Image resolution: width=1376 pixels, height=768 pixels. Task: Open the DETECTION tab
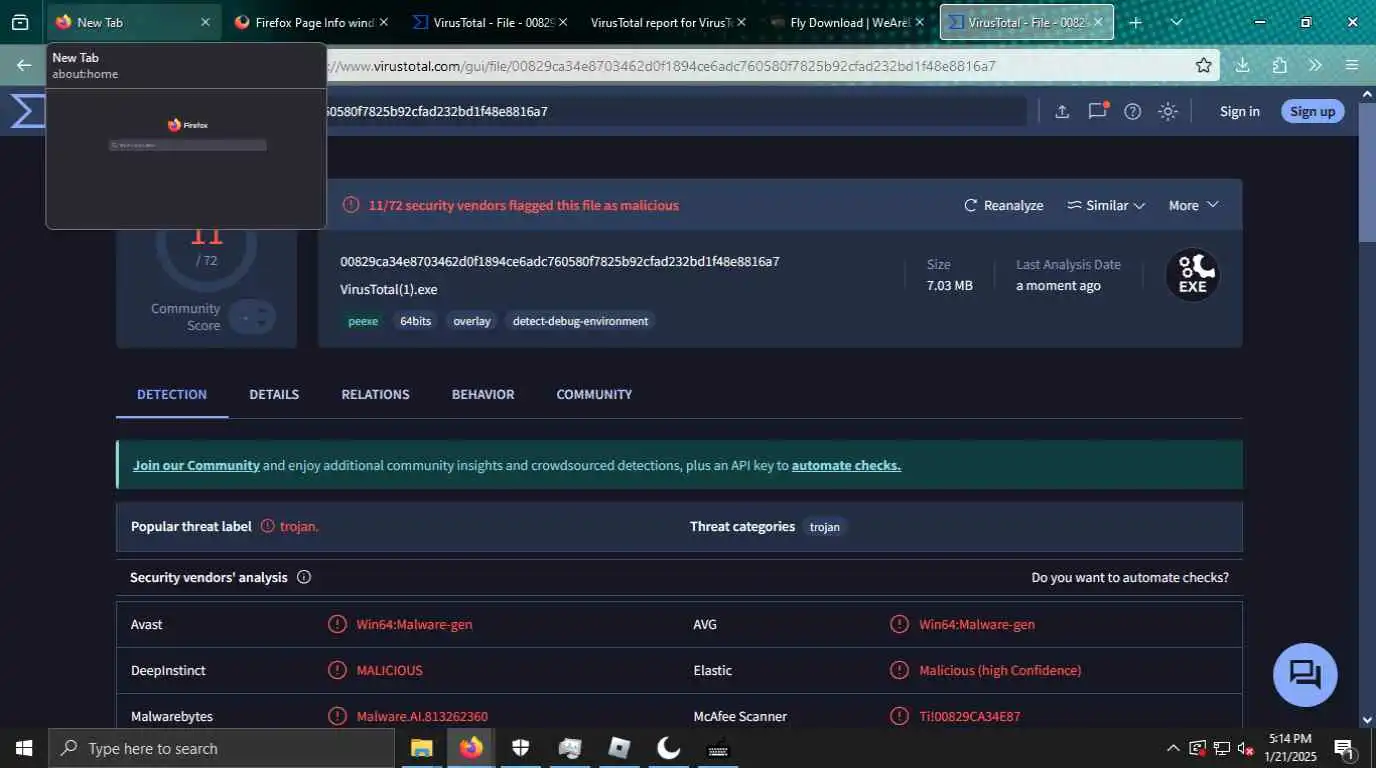click(172, 394)
